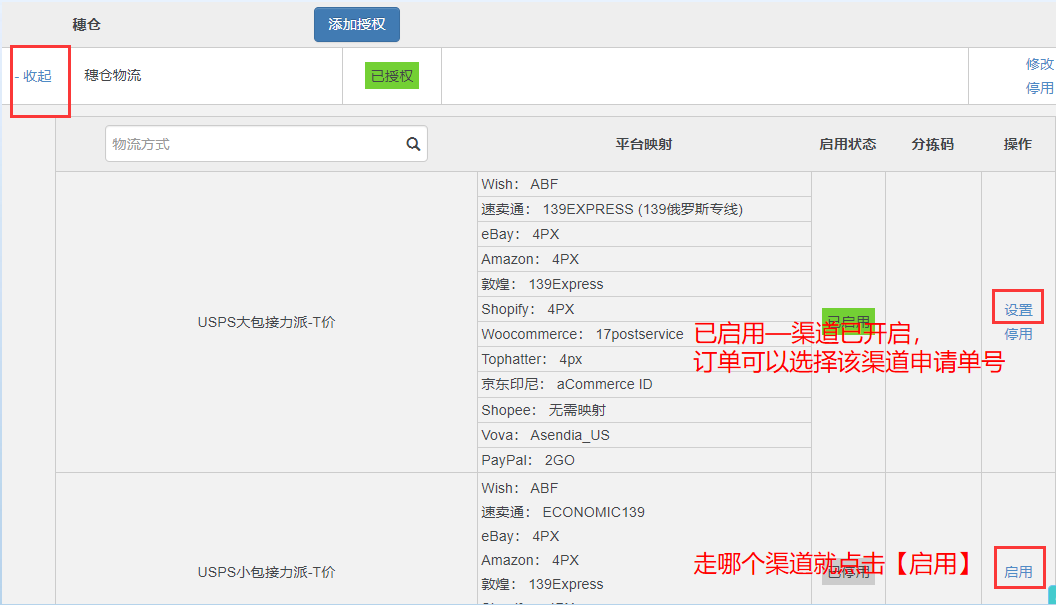Click Shopee: 无需映射 mapping

point(543,410)
